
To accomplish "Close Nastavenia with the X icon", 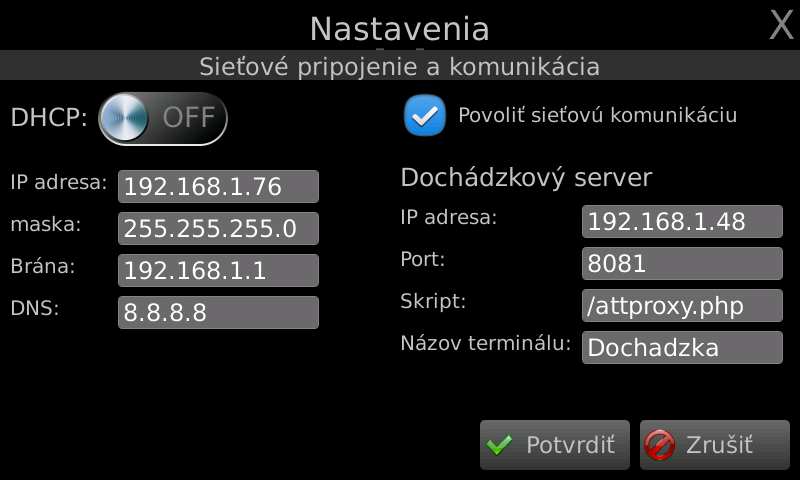I will click(782, 24).
